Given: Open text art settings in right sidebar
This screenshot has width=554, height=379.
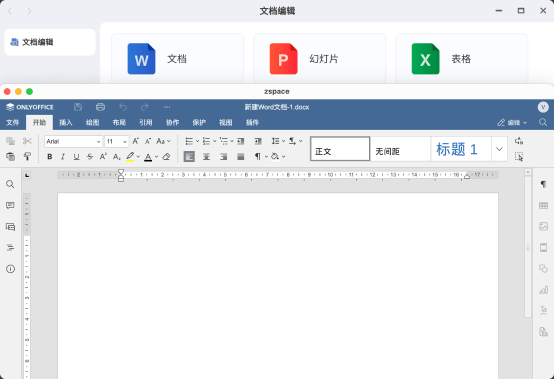Looking at the screenshot, I should tap(543, 311).
